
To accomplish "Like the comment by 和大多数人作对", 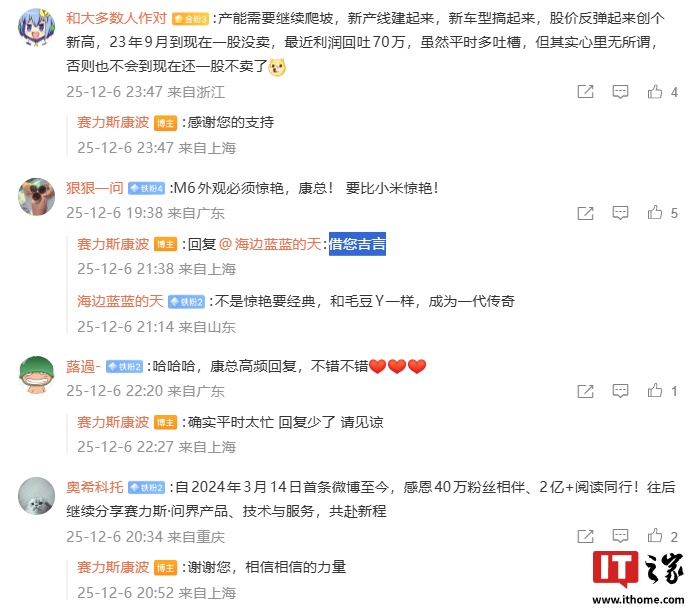I will coord(655,92).
